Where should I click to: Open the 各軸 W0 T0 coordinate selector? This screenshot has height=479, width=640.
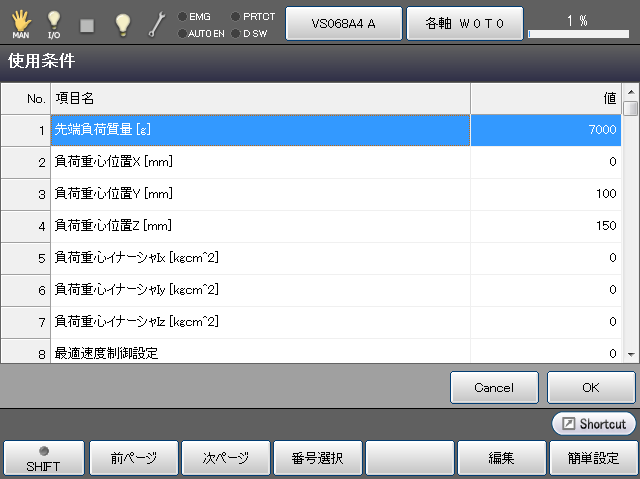point(461,23)
